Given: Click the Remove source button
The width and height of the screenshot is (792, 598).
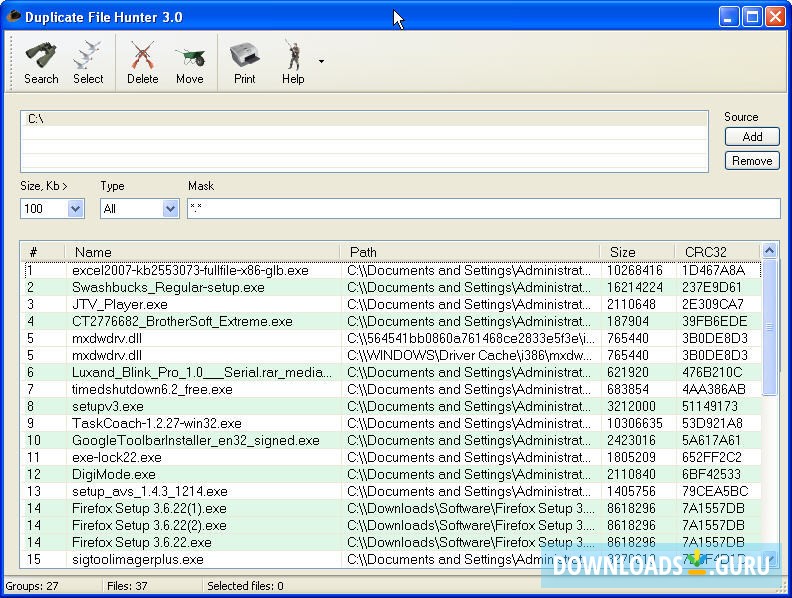Looking at the screenshot, I should coord(752,161).
